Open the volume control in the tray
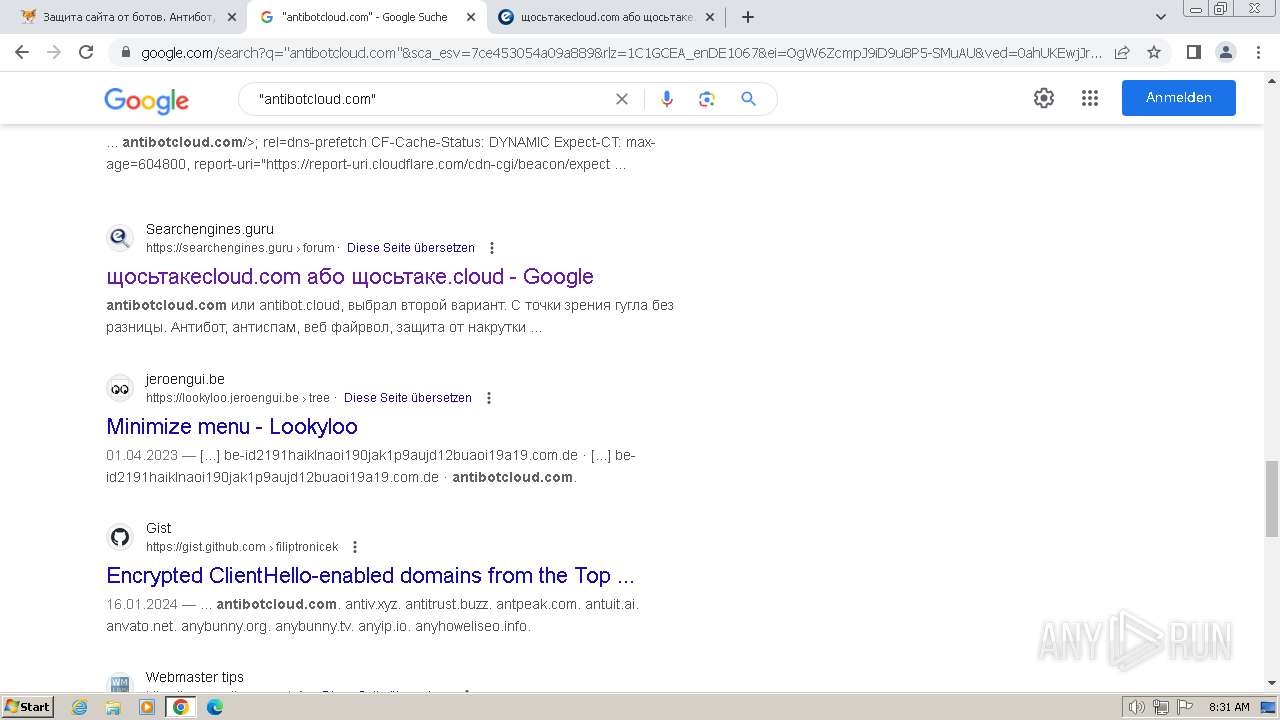The image size is (1280, 720). 1137,707
